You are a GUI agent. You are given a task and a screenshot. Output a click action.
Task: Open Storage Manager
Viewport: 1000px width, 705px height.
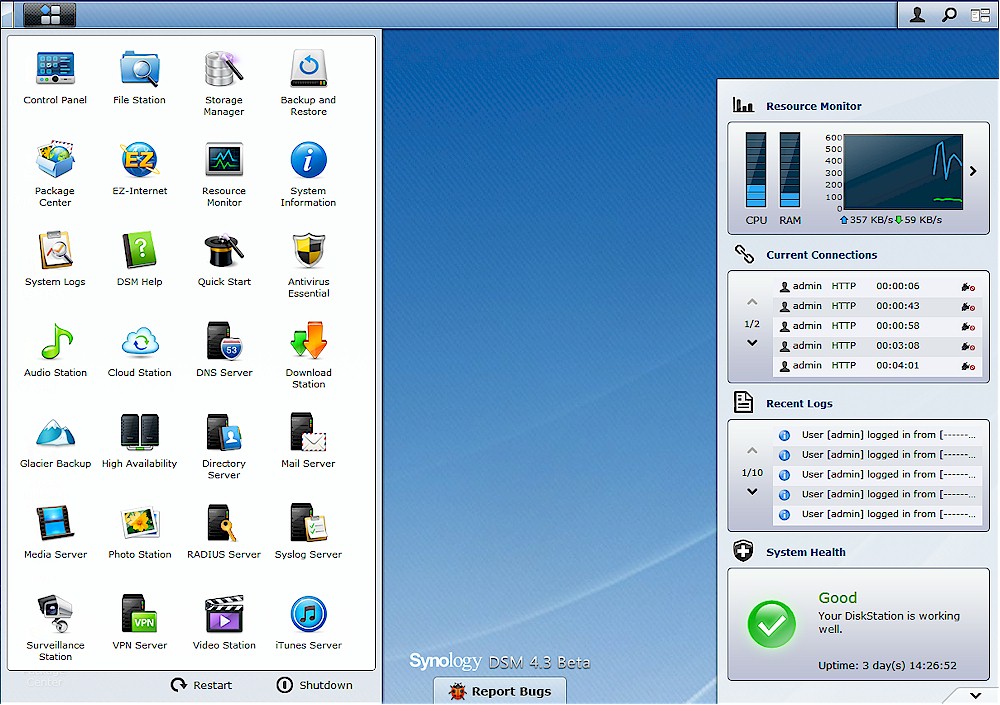224,83
